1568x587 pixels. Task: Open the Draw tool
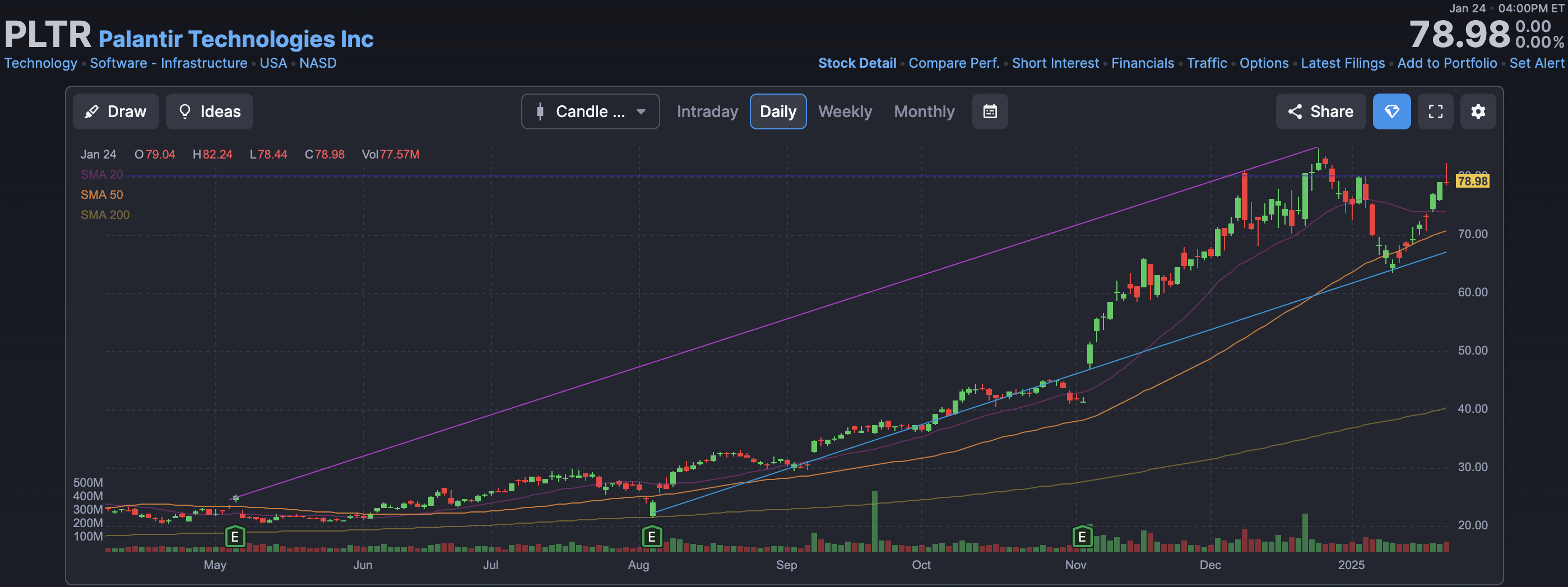[x=115, y=111]
